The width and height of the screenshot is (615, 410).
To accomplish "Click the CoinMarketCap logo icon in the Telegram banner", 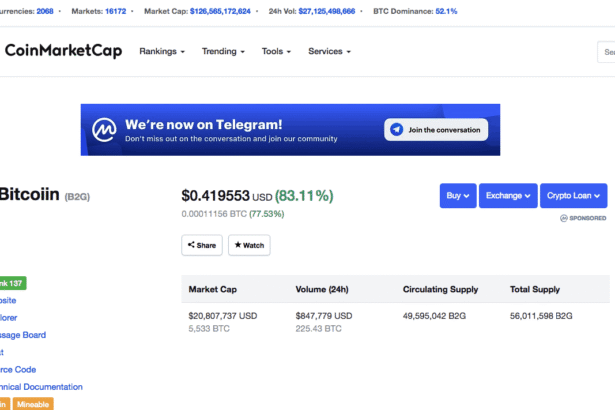I will pyautogui.click(x=104, y=130).
